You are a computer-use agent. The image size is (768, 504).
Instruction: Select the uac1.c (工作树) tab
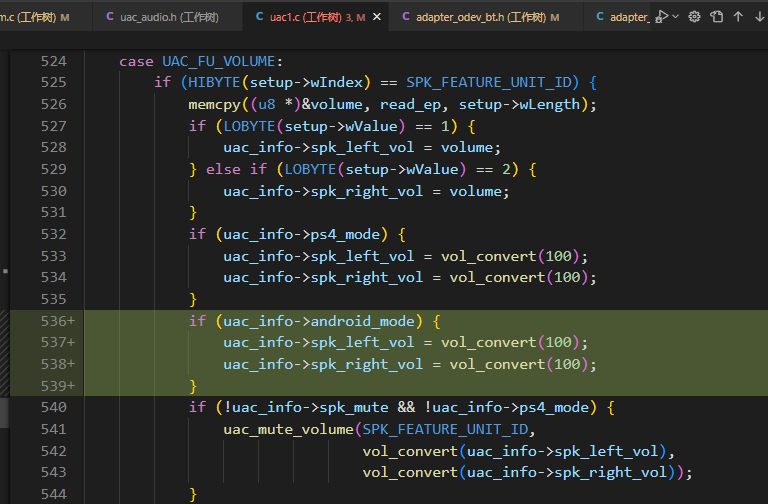[x=316, y=17]
